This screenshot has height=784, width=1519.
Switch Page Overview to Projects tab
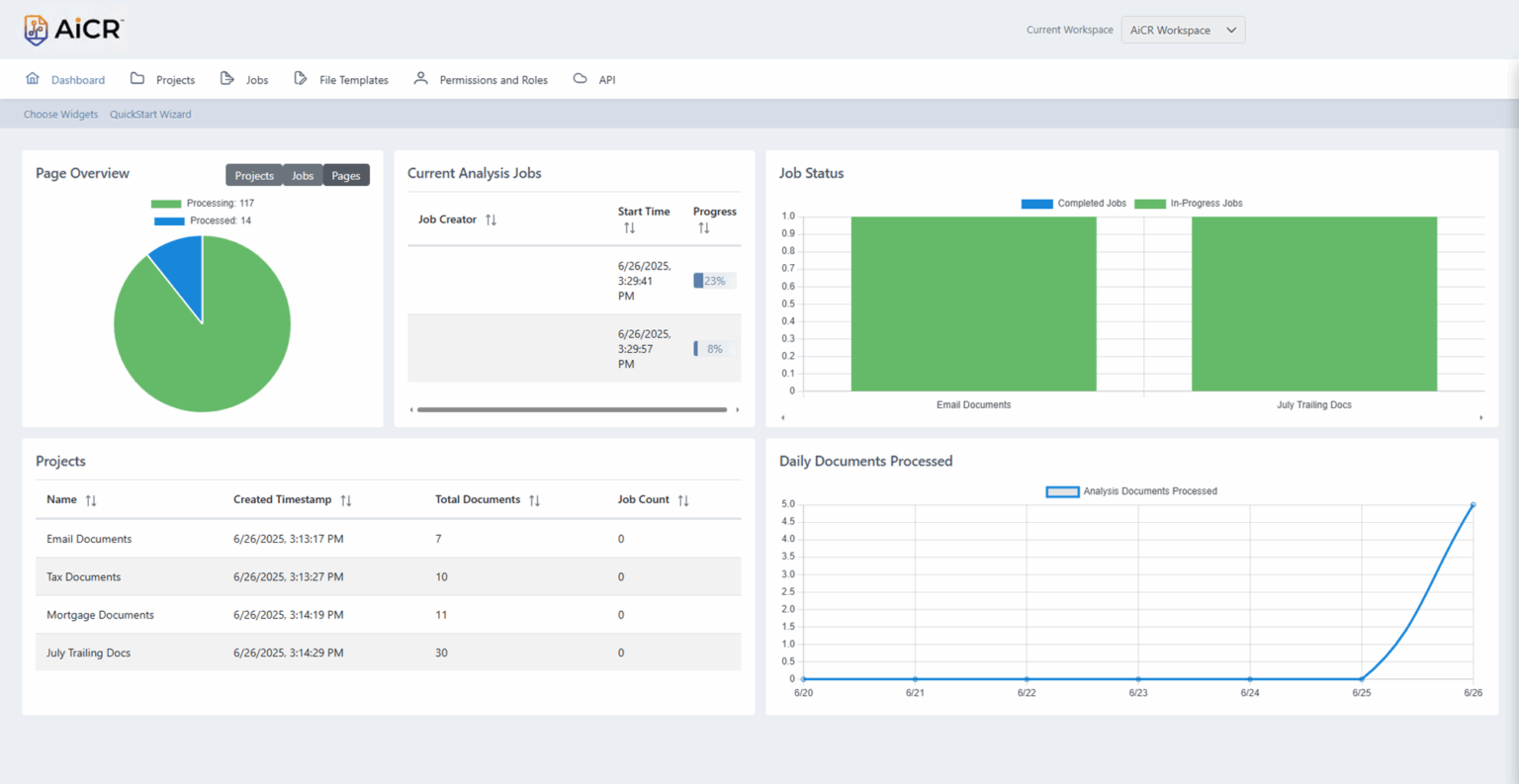click(254, 175)
